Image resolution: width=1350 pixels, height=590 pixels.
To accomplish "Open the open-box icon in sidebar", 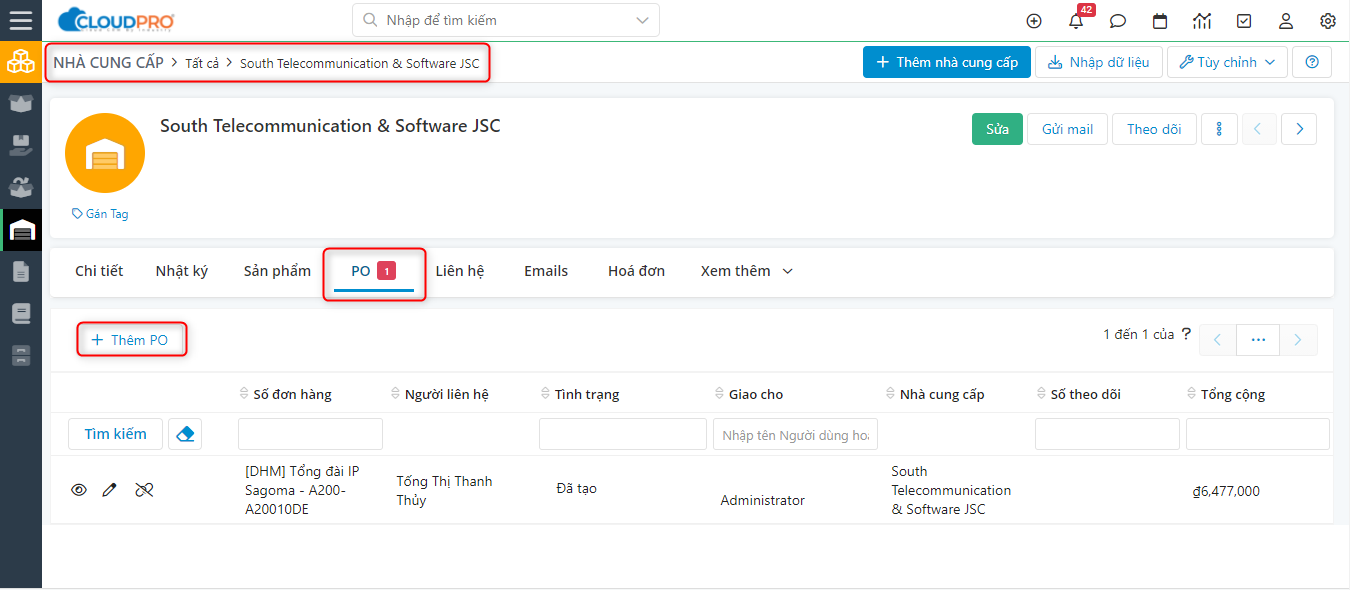I will point(21,103).
